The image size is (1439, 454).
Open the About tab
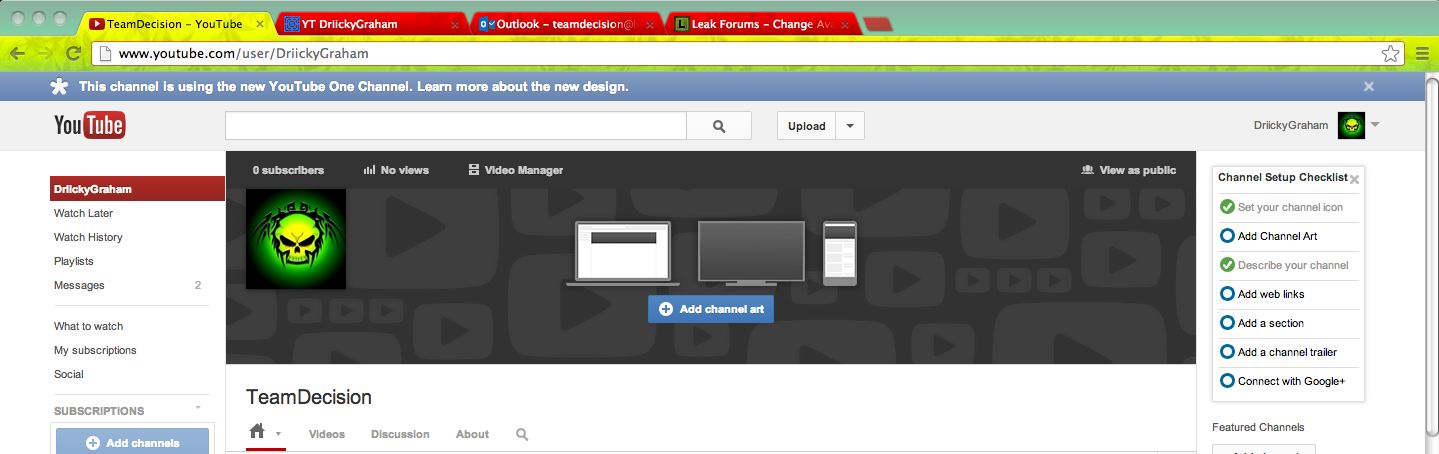pos(472,434)
